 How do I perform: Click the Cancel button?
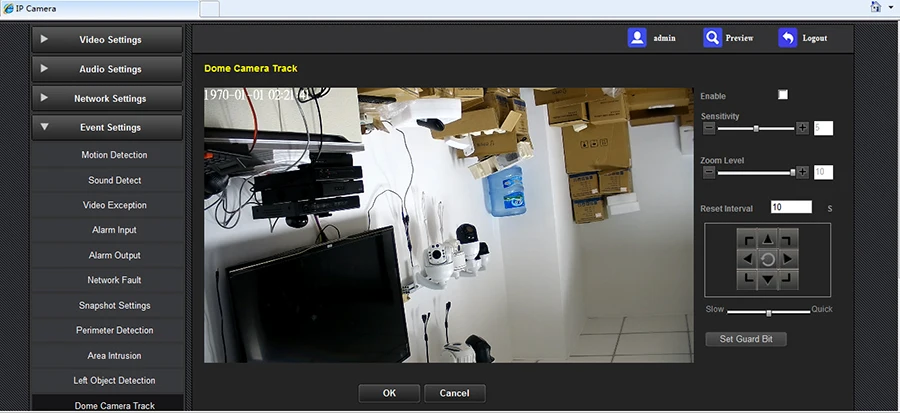coord(455,393)
